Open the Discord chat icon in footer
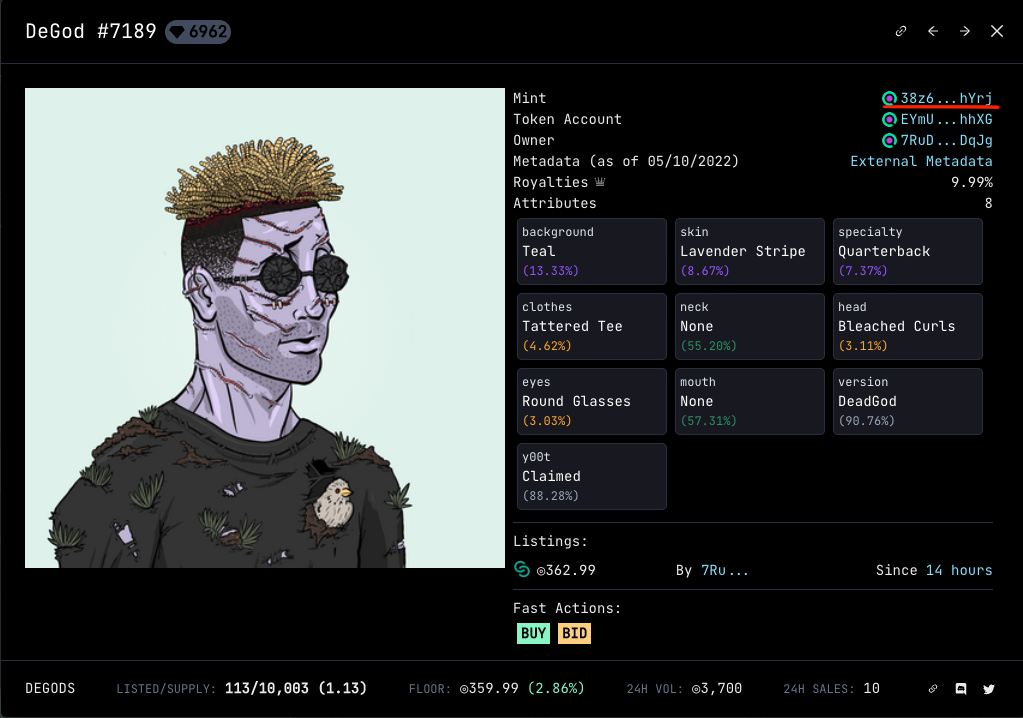1023x718 pixels. tap(960, 689)
